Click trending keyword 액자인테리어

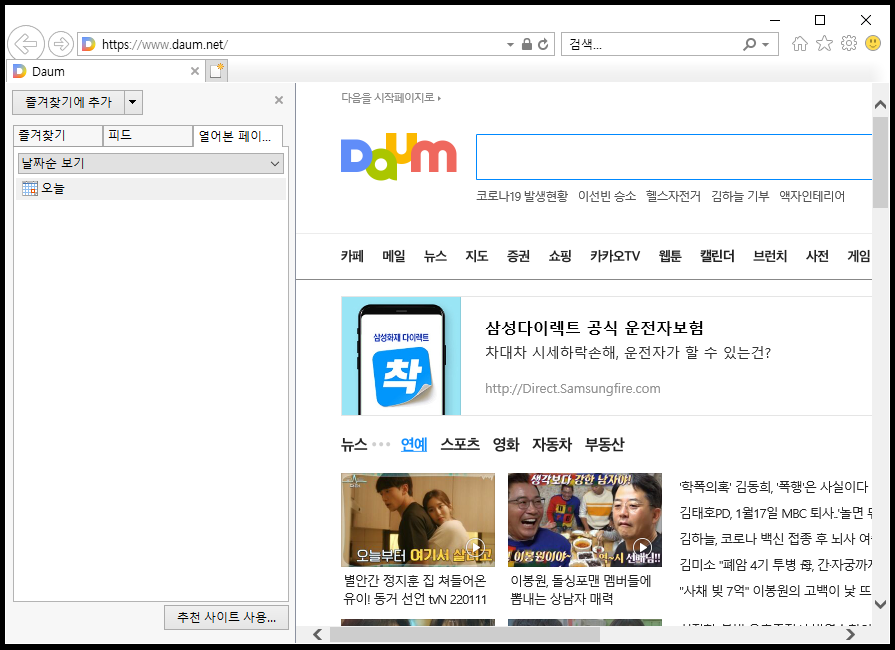pyautogui.click(x=812, y=196)
